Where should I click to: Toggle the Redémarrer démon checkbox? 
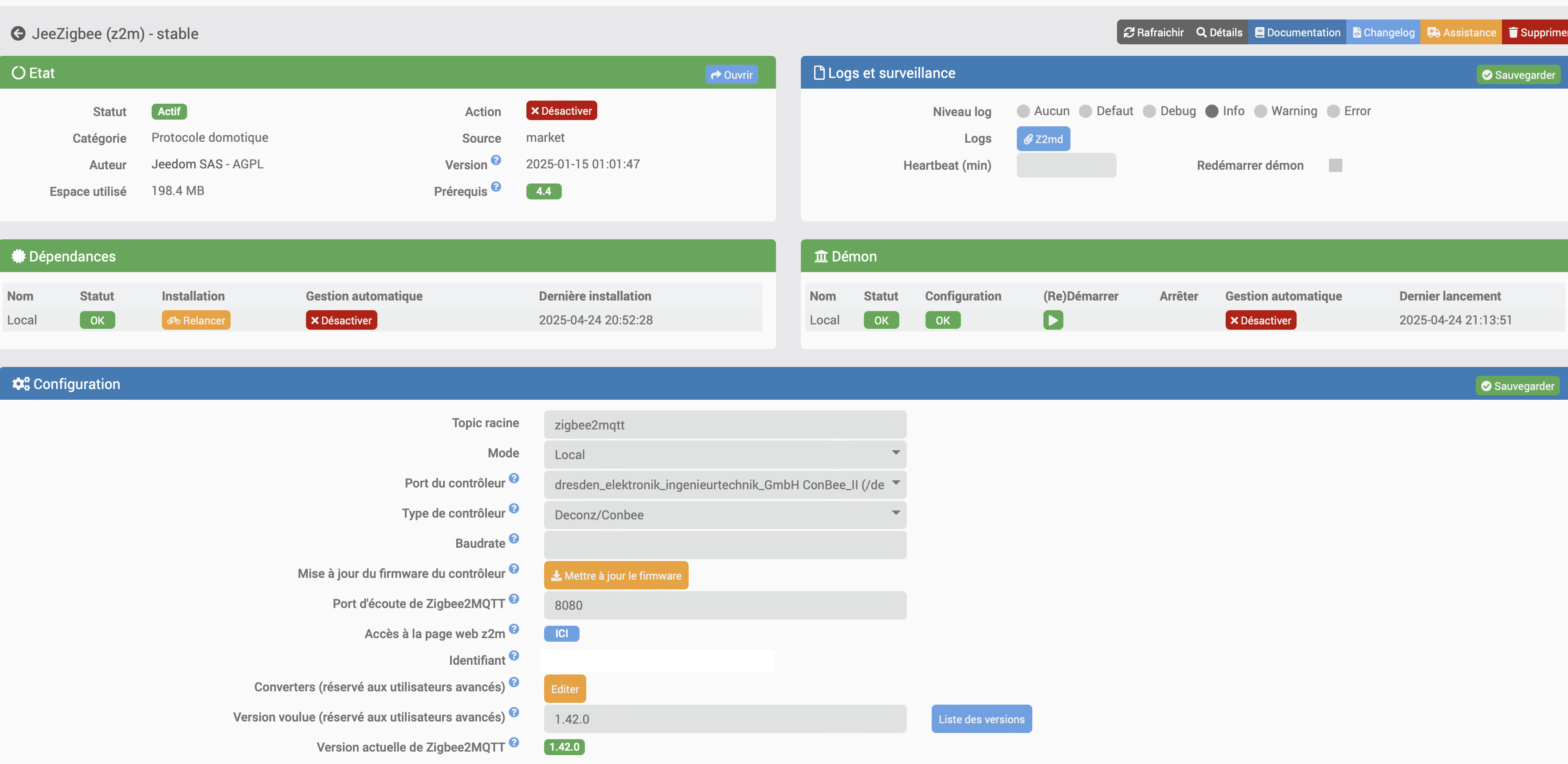[x=1336, y=165]
